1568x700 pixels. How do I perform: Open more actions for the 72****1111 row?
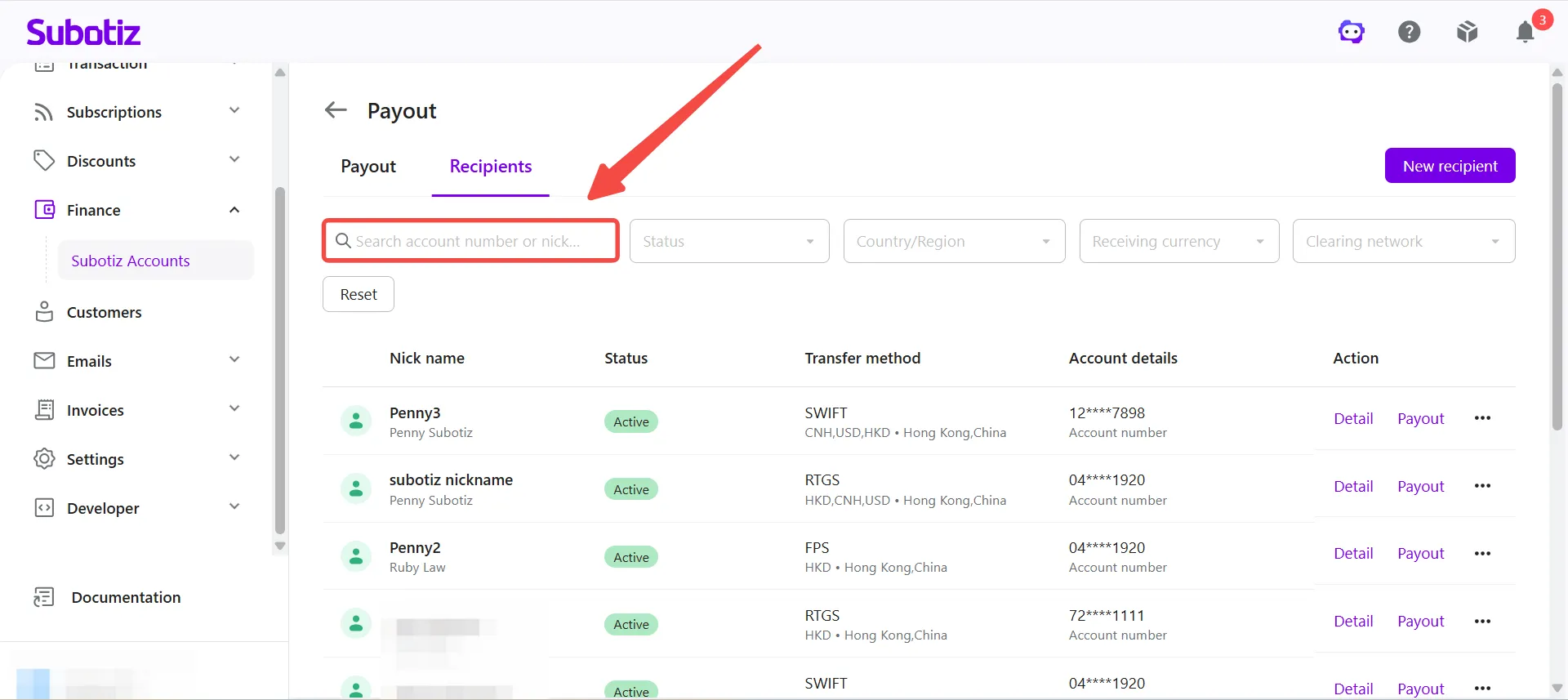click(1483, 622)
